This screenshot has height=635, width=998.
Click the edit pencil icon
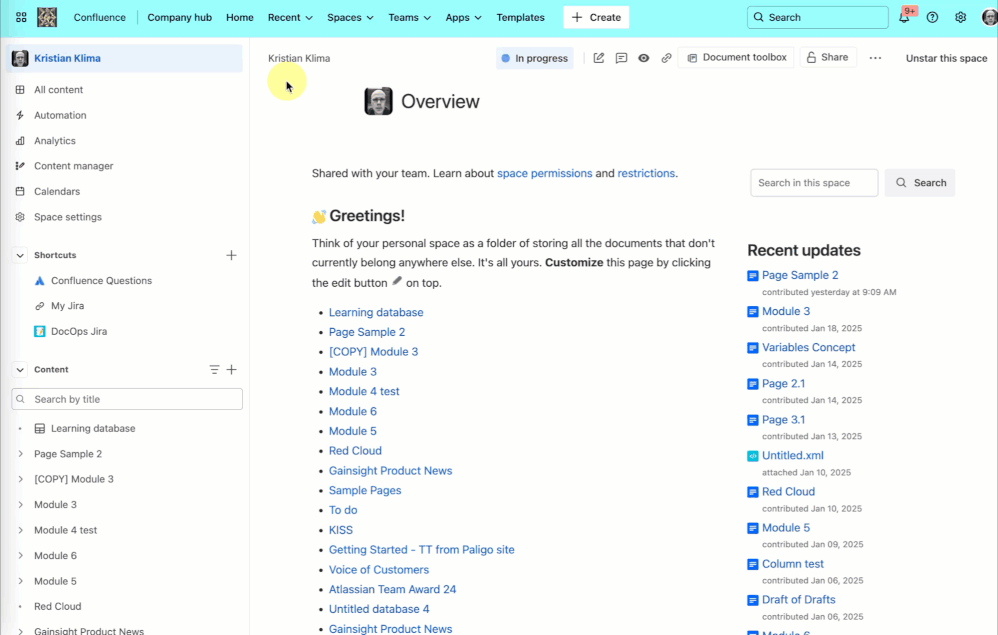pos(598,58)
